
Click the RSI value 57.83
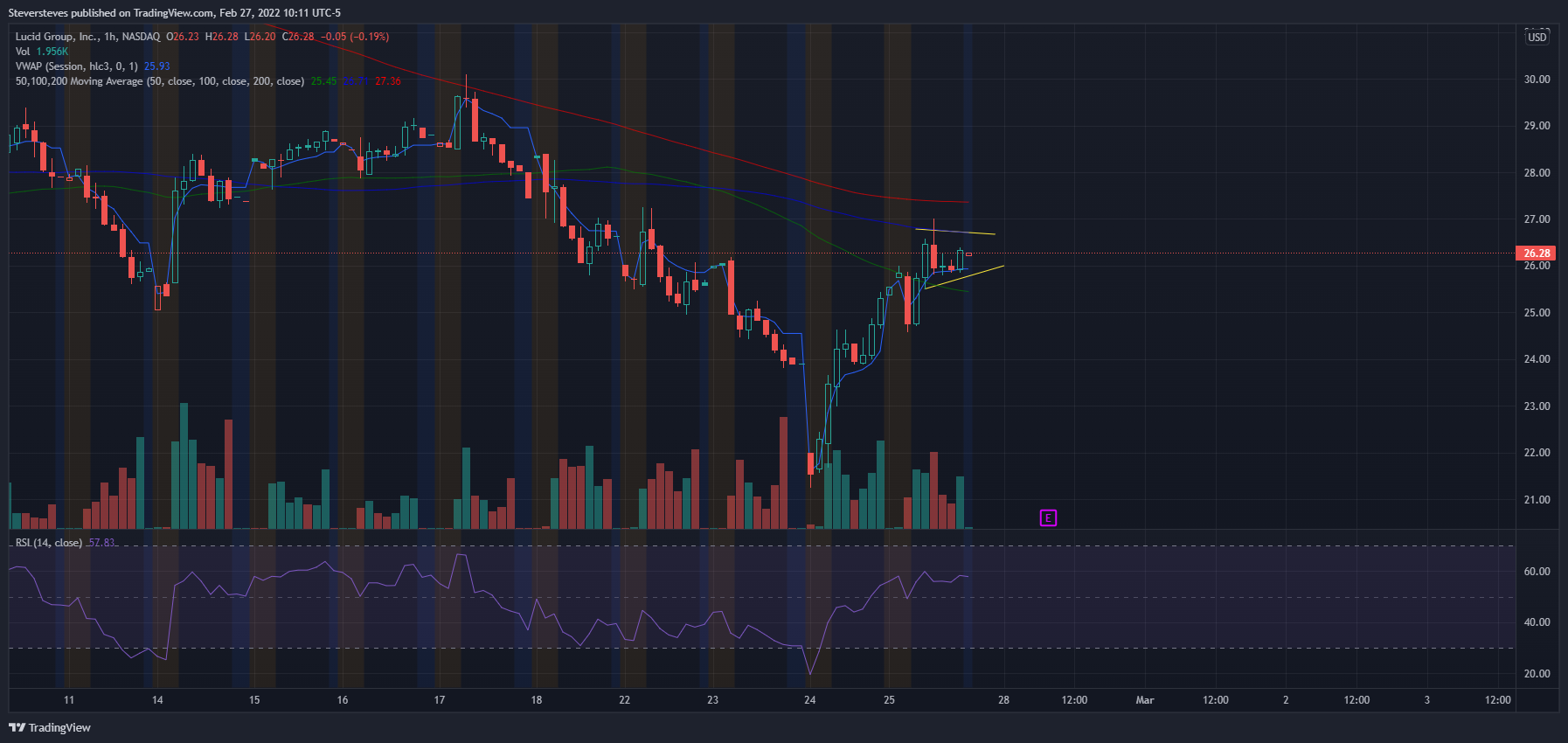101,543
